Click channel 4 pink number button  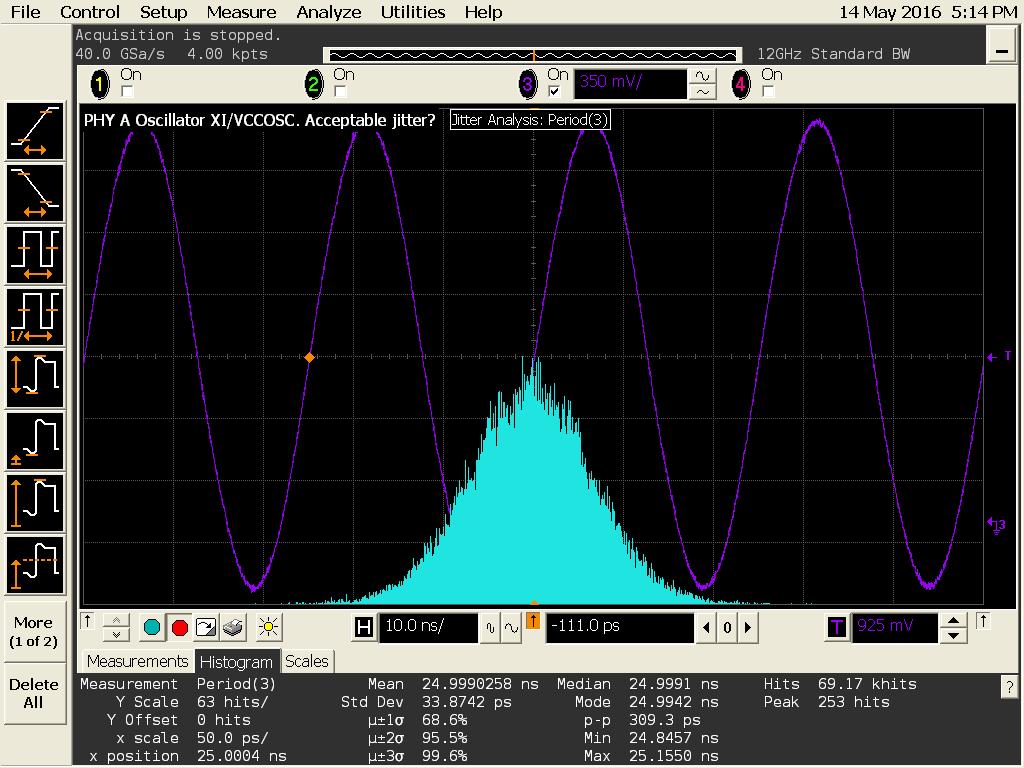tap(741, 85)
